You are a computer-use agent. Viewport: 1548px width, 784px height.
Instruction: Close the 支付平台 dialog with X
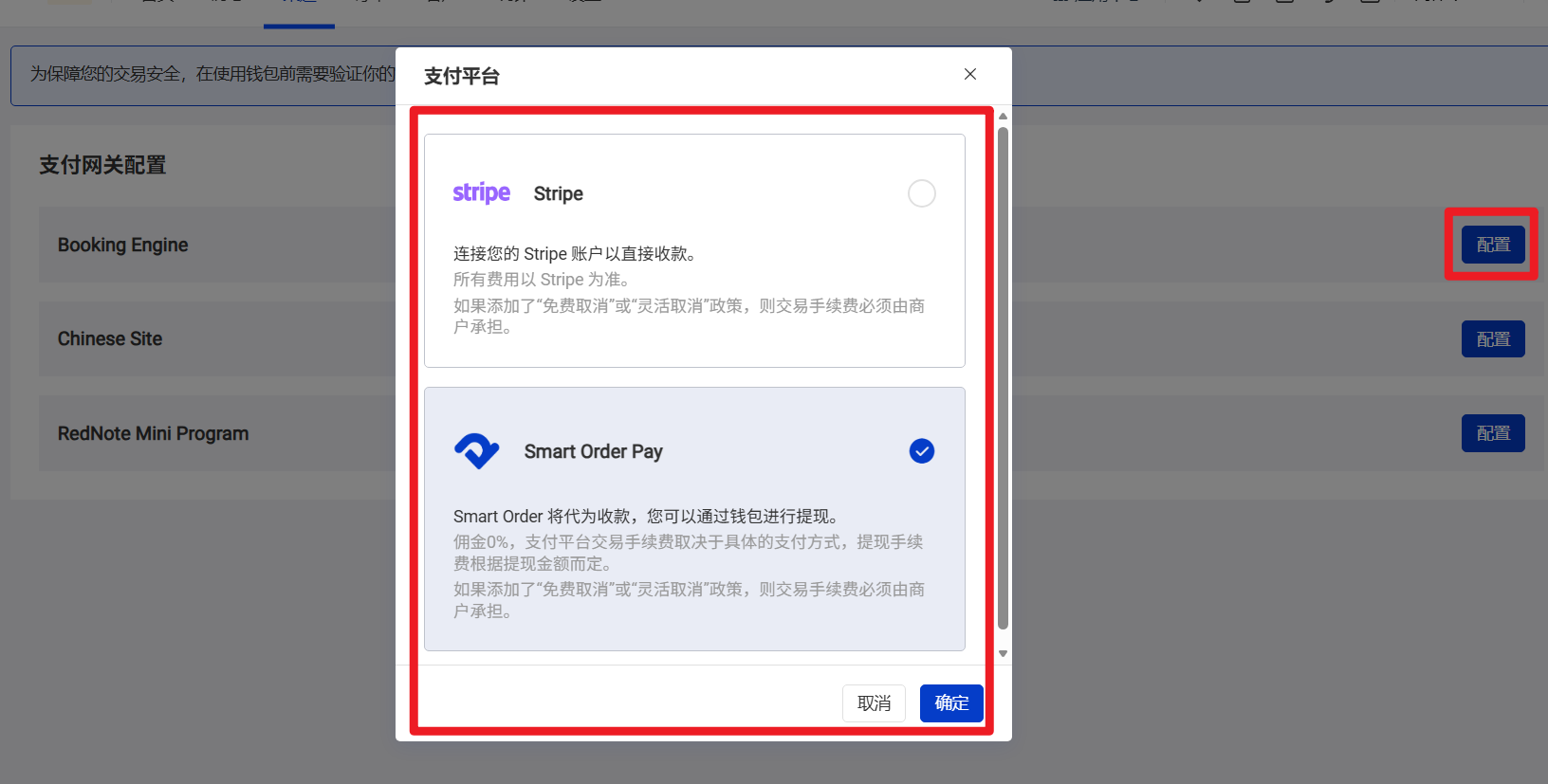point(970,74)
